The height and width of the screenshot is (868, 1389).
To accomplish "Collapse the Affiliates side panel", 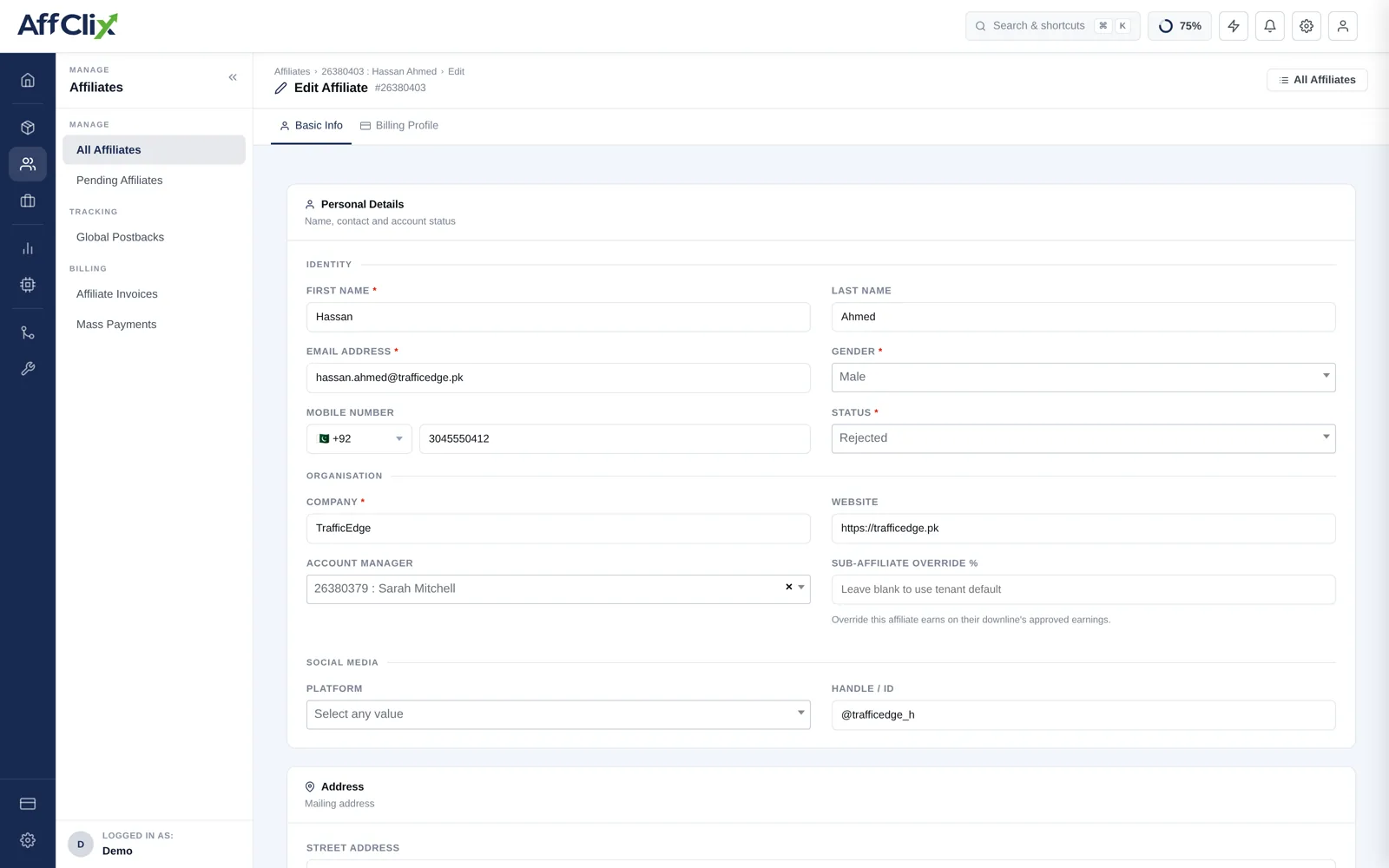I will [233, 77].
